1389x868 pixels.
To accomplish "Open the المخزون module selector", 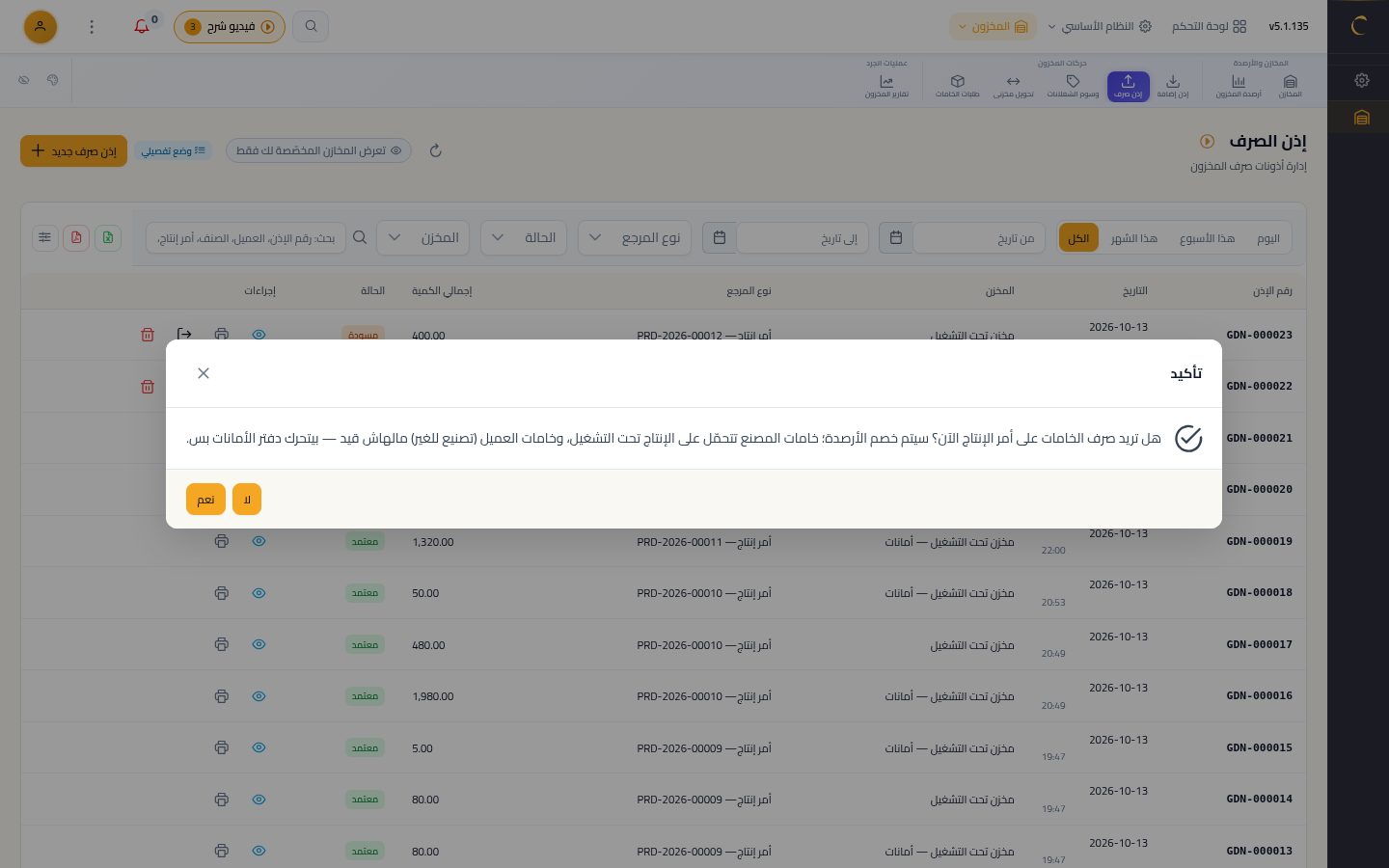I will (x=993, y=26).
